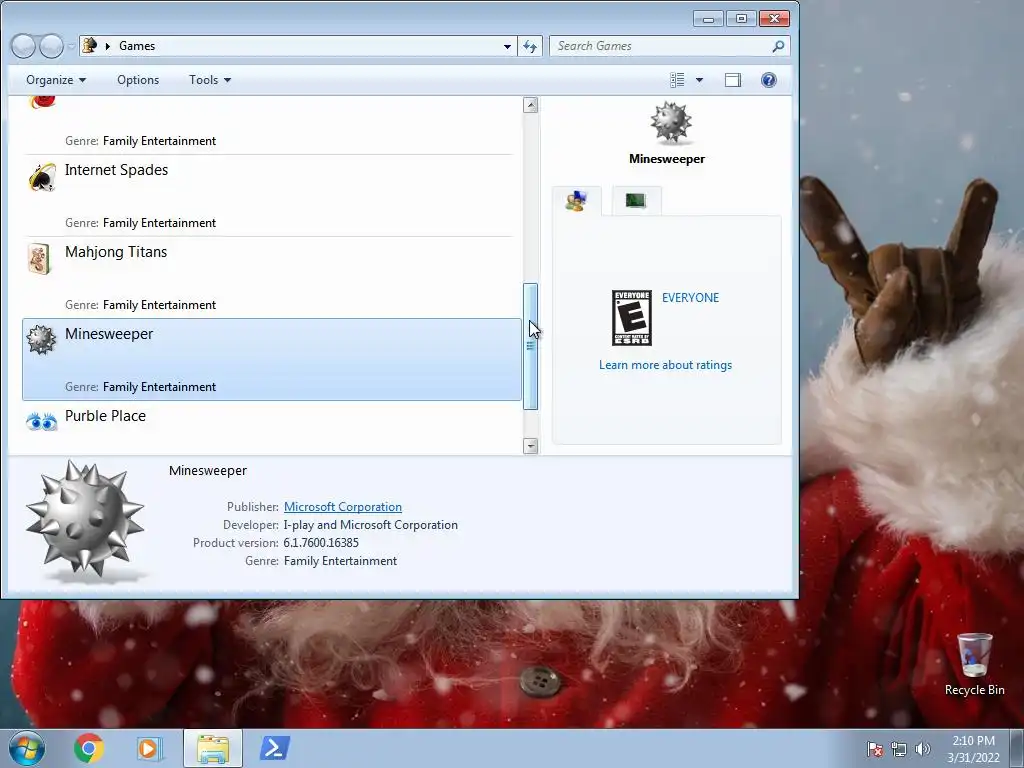Open the Explorer folder taskbar button

coord(213,748)
